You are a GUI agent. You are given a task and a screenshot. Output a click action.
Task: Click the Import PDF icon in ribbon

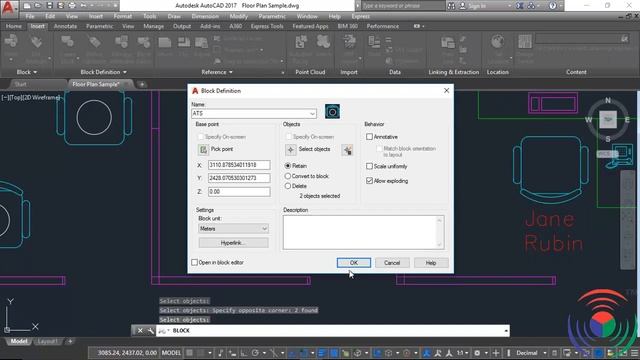tap(349, 42)
